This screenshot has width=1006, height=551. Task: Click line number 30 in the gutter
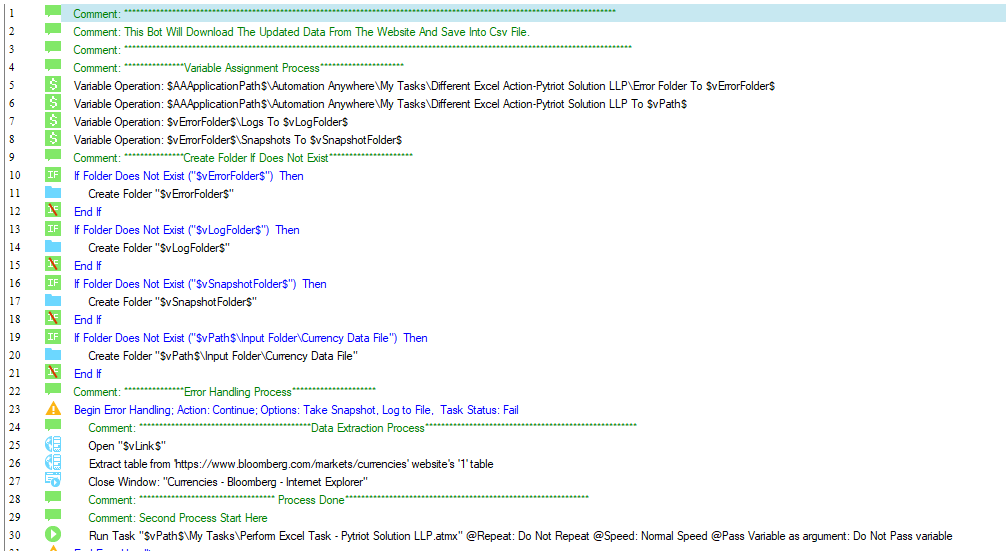click(x=14, y=535)
